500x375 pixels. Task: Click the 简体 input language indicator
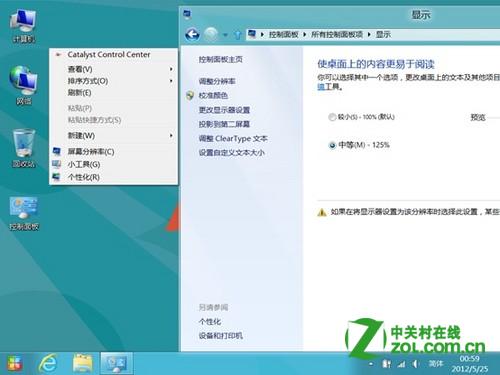click(x=436, y=364)
